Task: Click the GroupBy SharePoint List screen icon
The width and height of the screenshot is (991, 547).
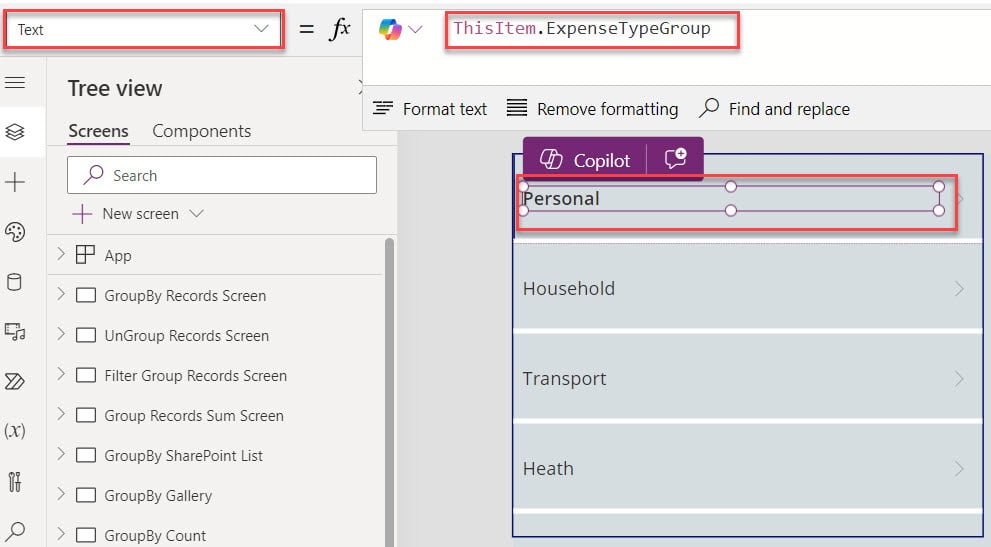Action: (x=85, y=455)
